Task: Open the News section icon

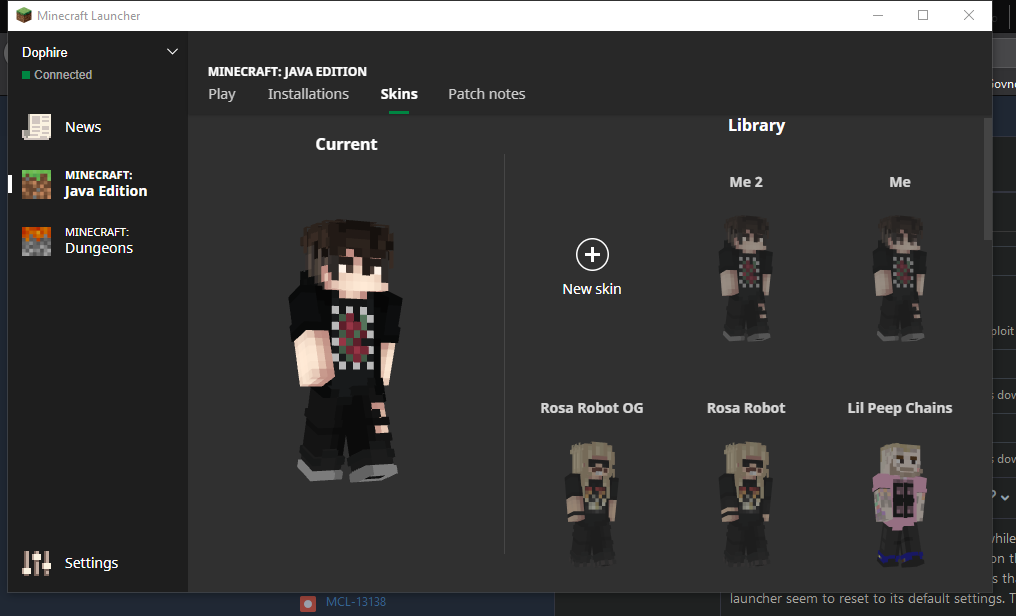Action: pyautogui.click(x=36, y=127)
